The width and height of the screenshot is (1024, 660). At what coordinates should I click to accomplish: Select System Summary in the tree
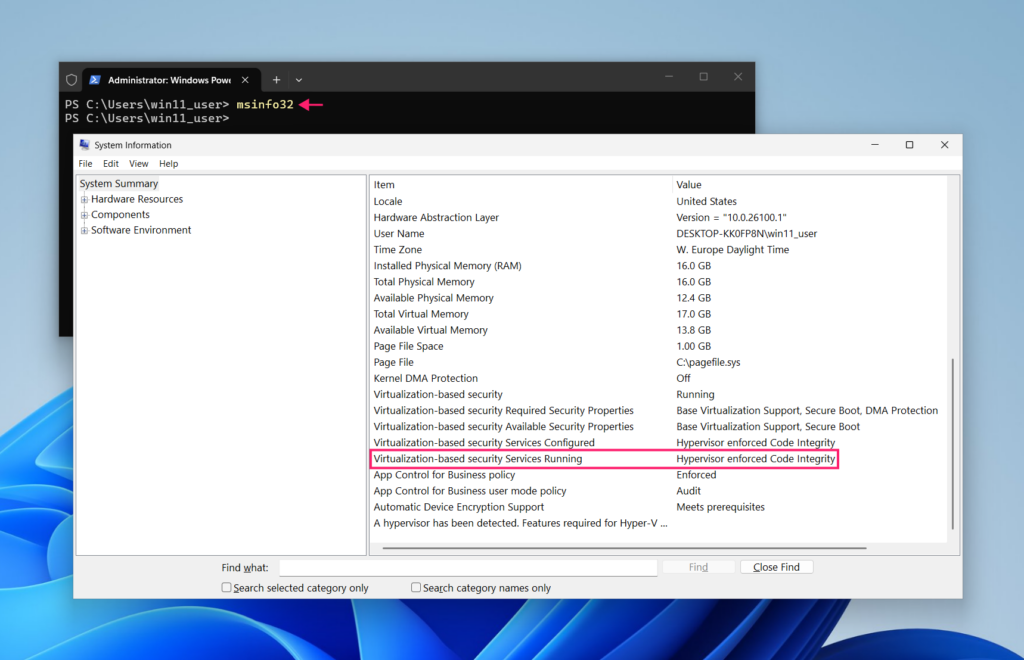tap(119, 183)
